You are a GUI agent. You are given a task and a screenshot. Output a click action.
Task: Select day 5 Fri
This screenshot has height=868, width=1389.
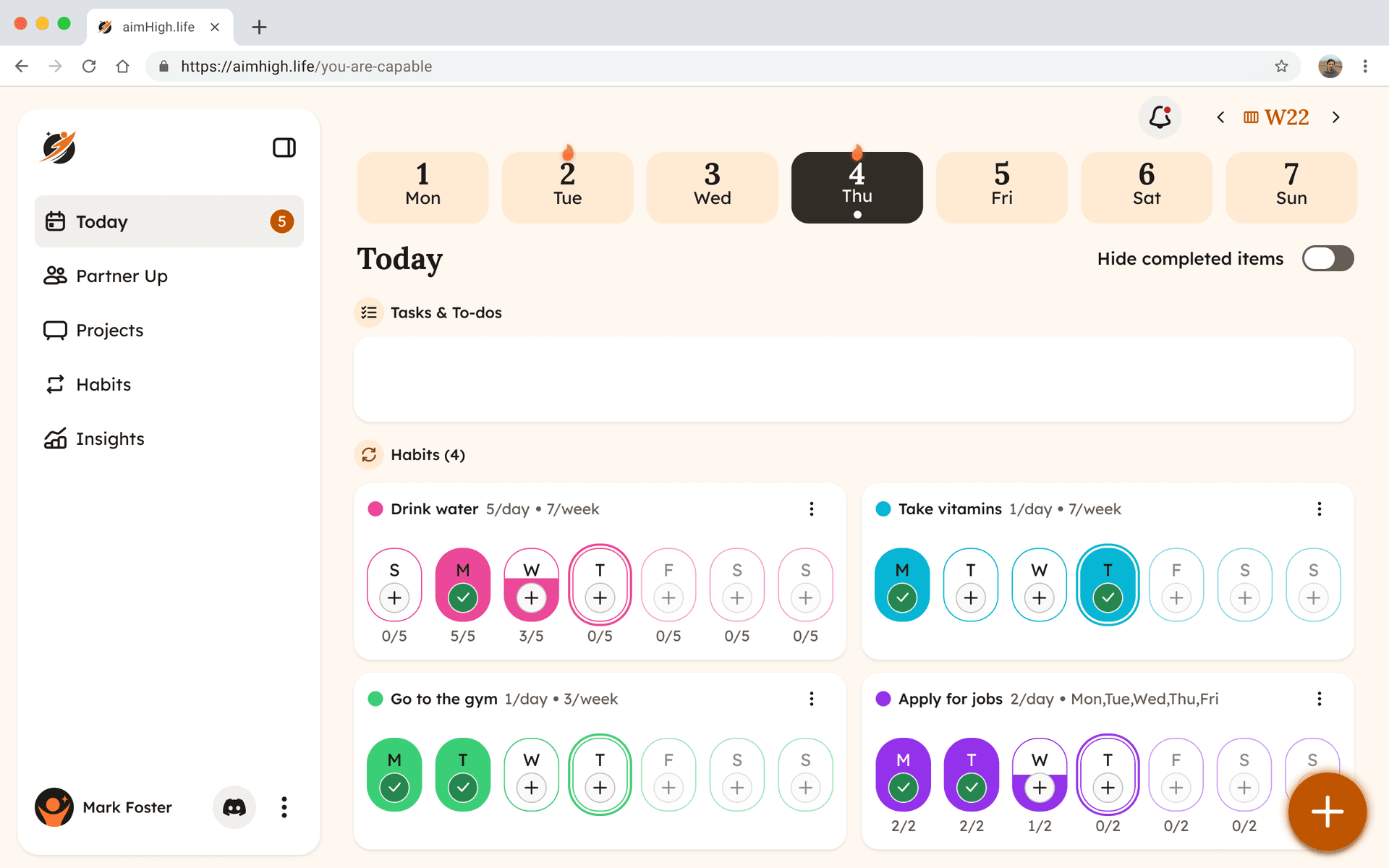click(1002, 187)
